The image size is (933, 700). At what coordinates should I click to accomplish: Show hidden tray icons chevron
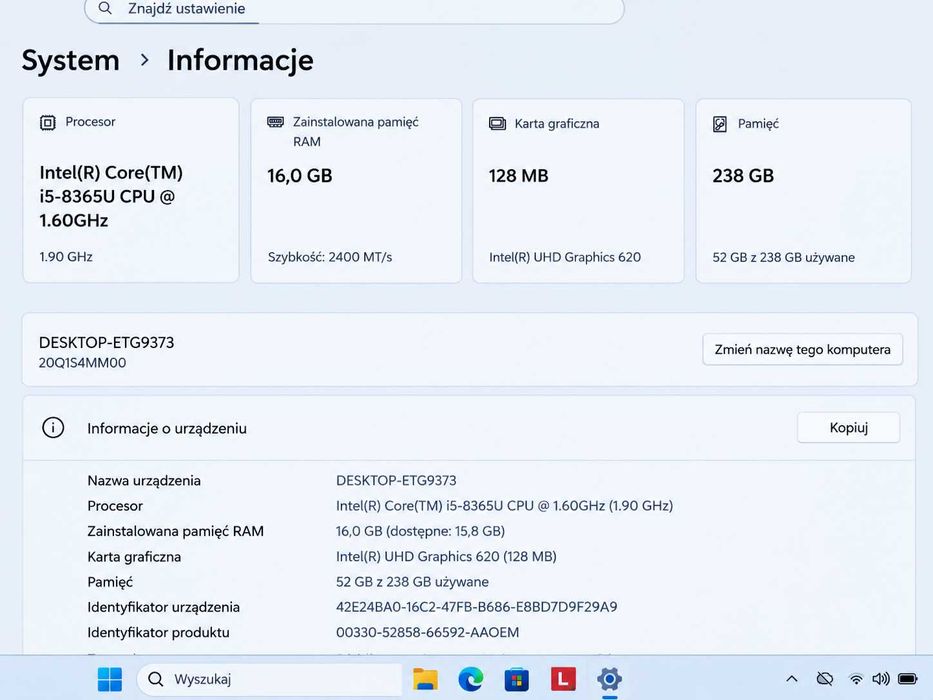[x=792, y=679]
